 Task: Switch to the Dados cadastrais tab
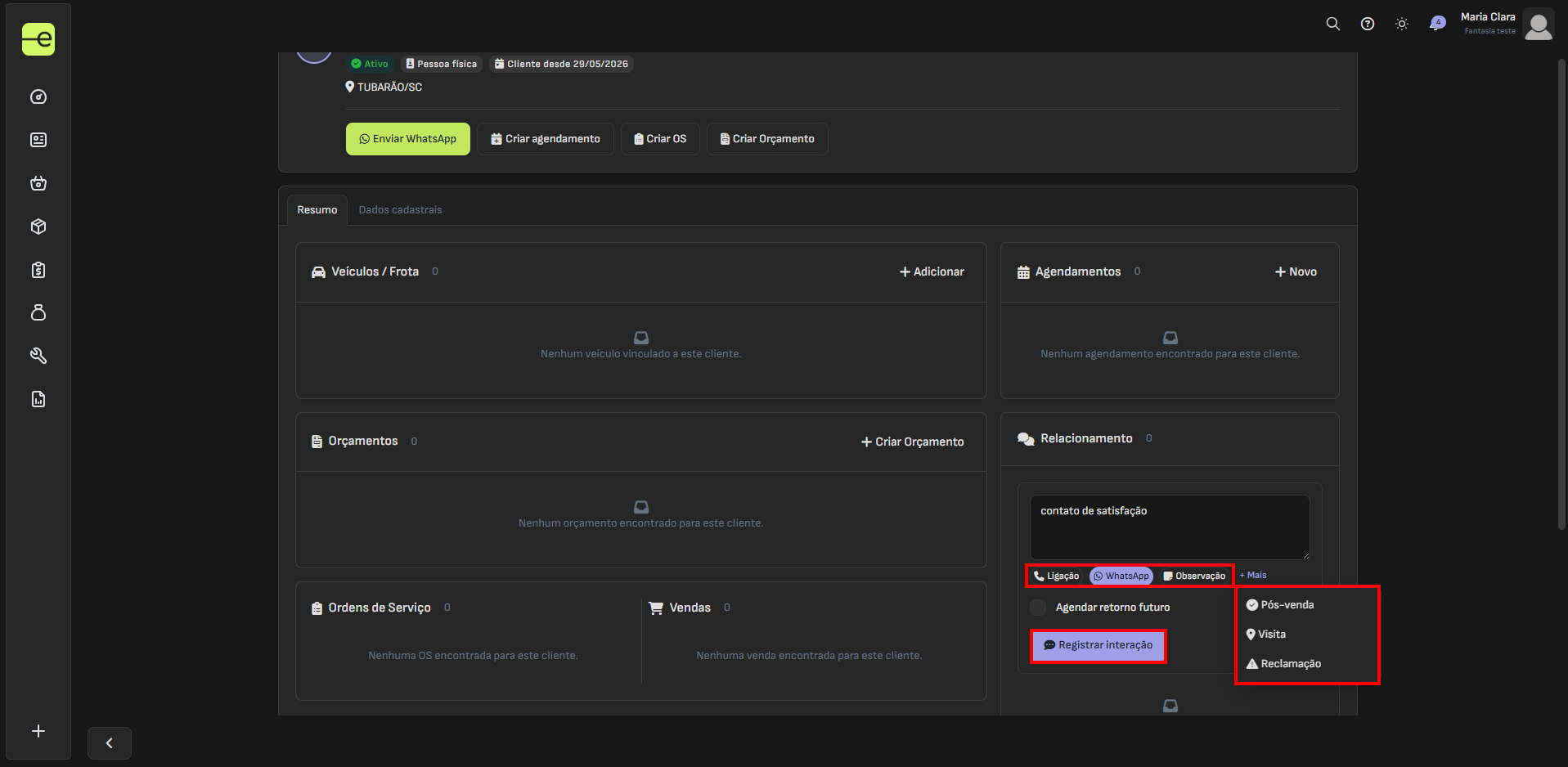point(400,210)
